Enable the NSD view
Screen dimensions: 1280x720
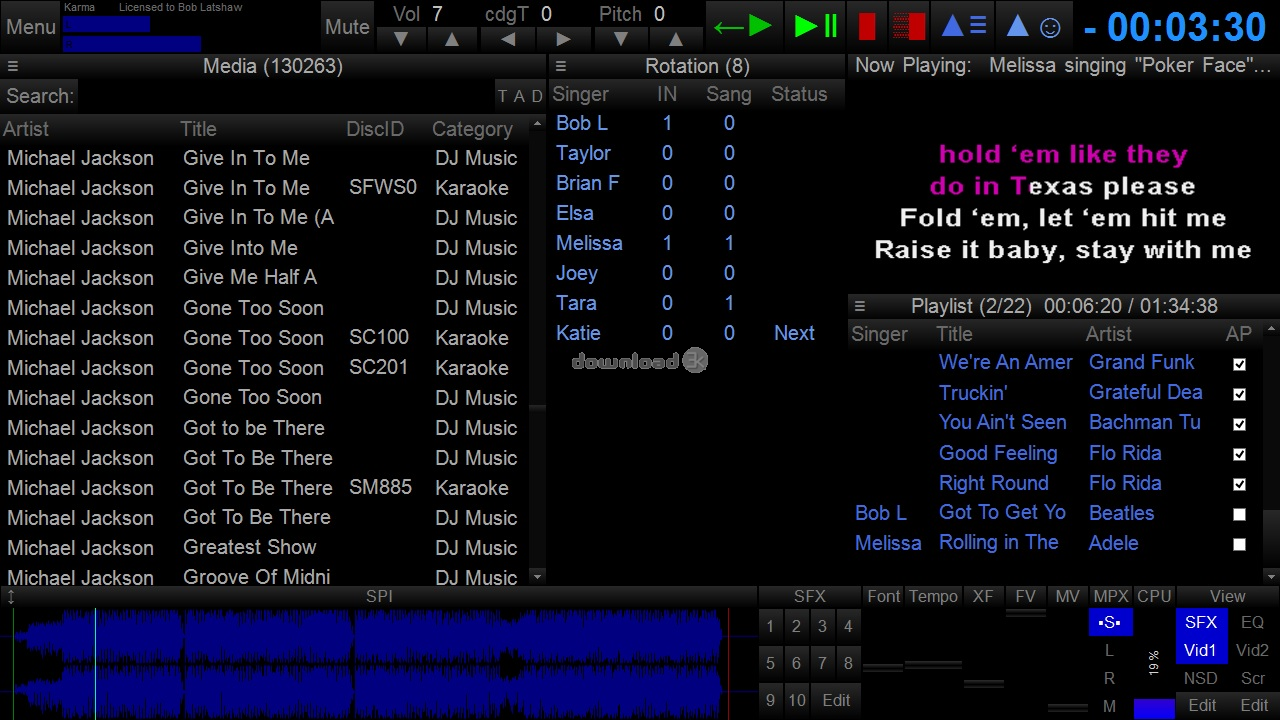1201,678
